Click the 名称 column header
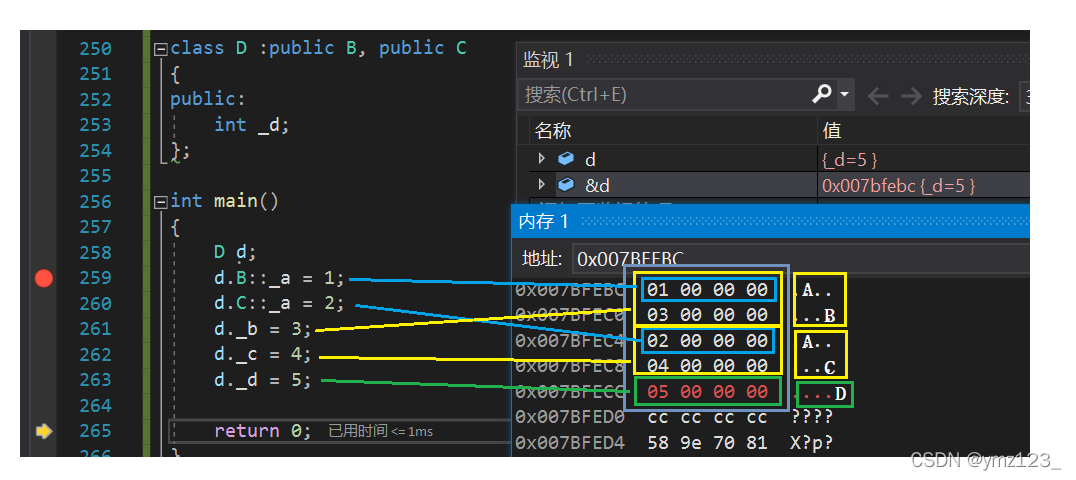 tap(553, 131)
